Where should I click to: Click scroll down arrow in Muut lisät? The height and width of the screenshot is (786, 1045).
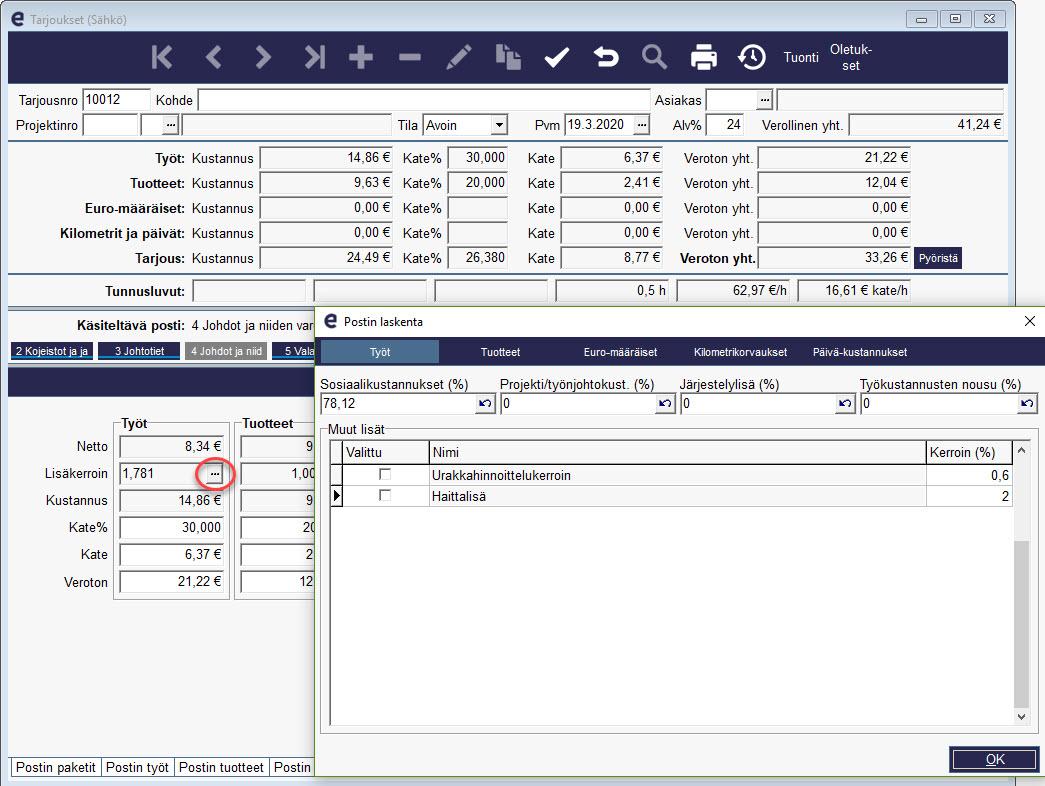(x=1021, y=717)
